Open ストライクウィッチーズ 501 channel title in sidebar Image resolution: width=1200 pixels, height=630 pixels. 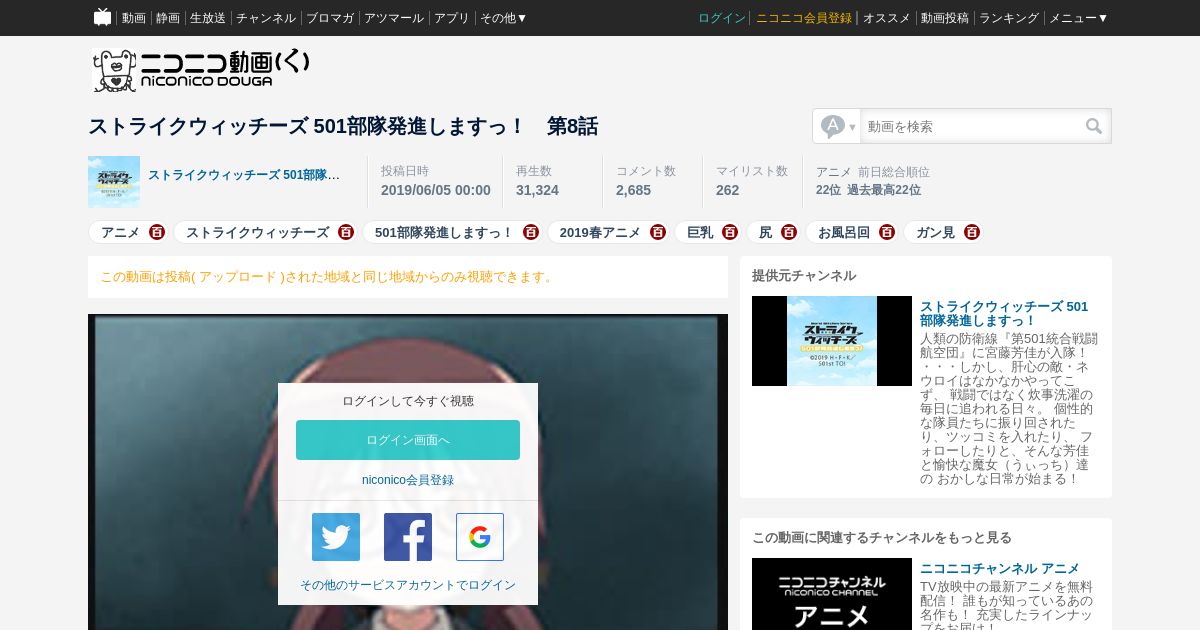coord(1004,313)
